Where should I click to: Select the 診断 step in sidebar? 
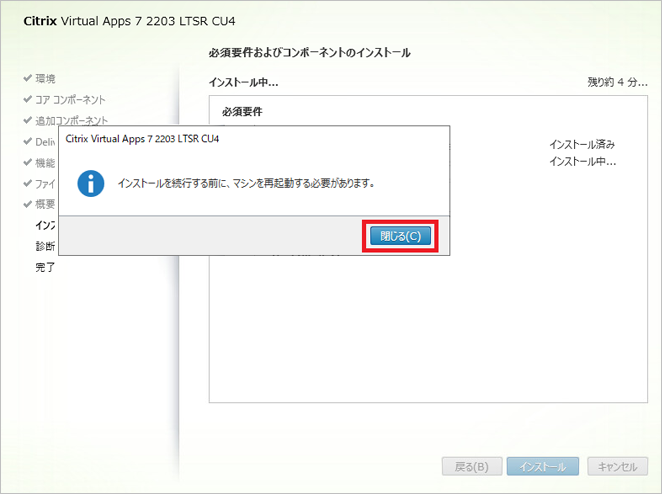(x=45, y=246)
